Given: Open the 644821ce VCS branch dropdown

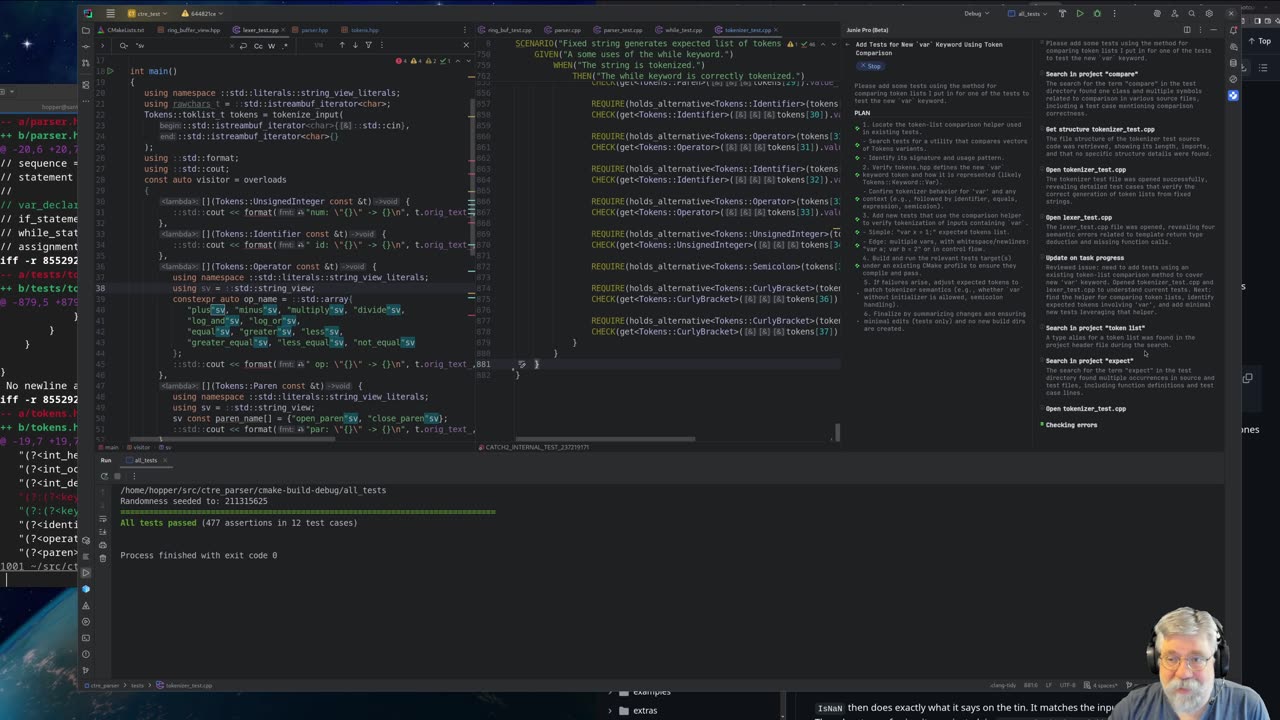Looking at the screenshot, I should 200,14.
